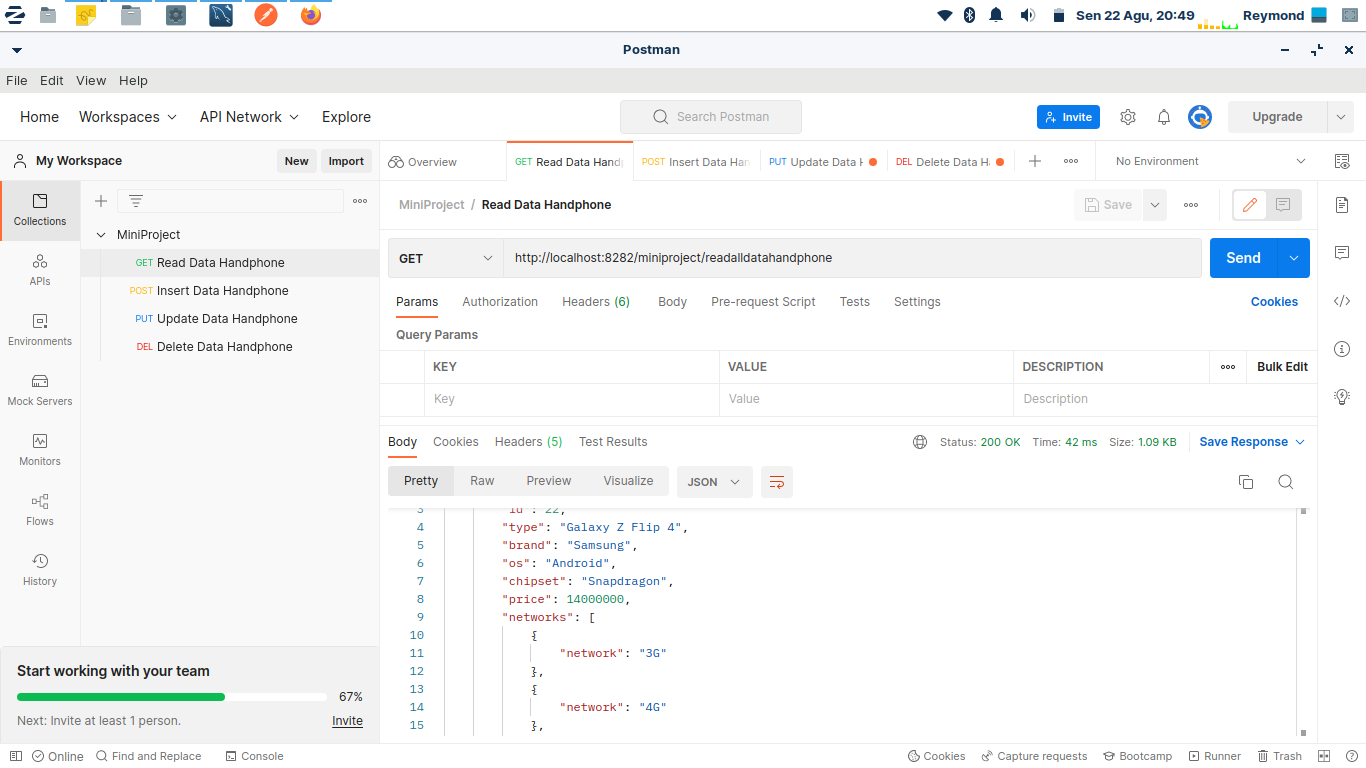Viewport: 1366px width, 768px height.
Task: Click the team setup progress bar
Action: pyautogui.click(x=170, y=697)
